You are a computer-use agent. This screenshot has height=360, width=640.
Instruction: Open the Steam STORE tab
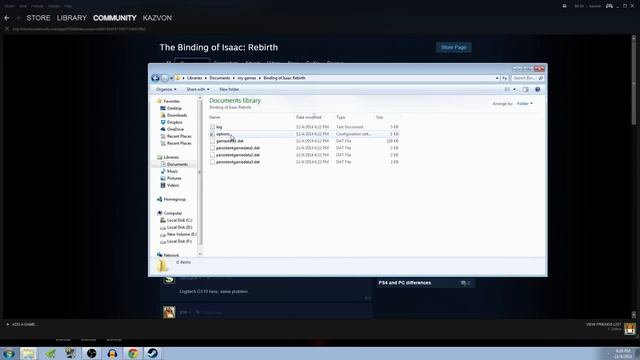[38, 18]
